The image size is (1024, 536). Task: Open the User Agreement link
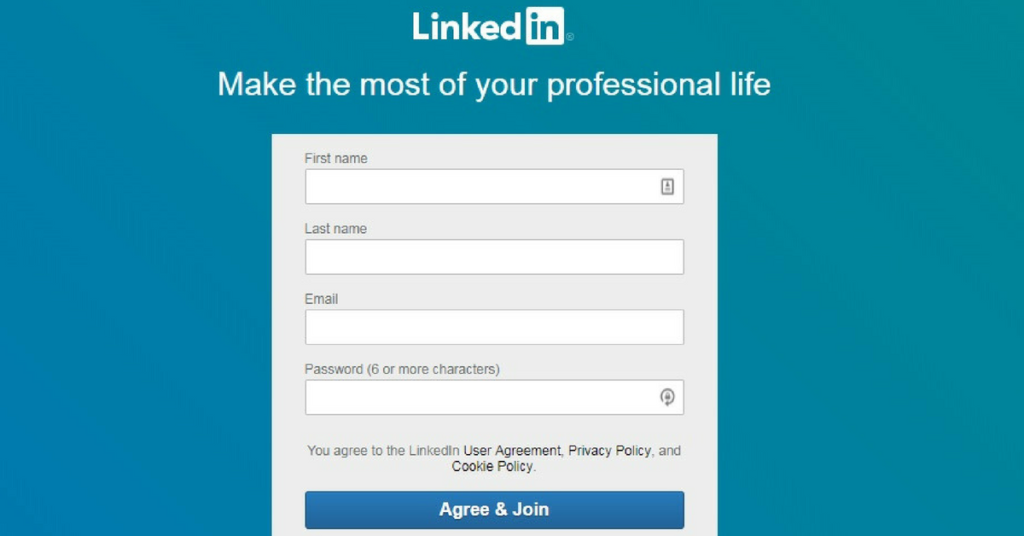[512, 450]
